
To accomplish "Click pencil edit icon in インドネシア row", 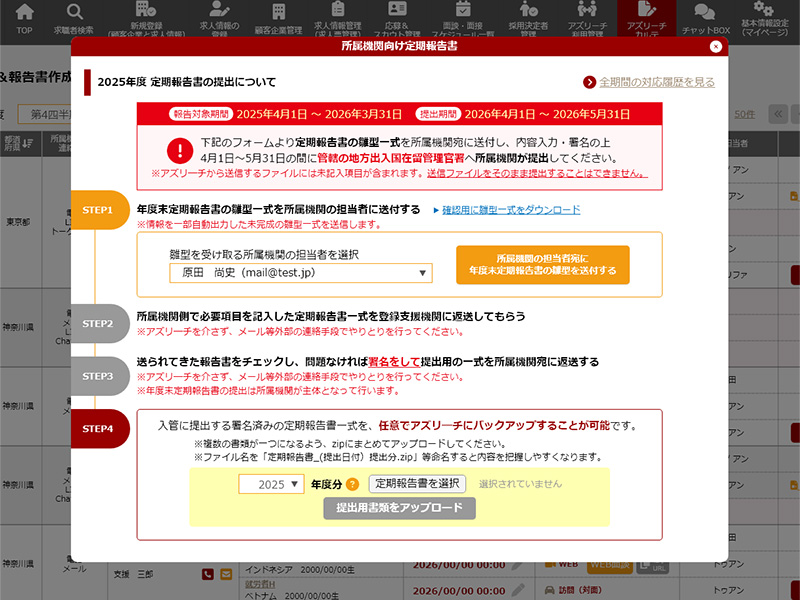I will click(517, 565).
